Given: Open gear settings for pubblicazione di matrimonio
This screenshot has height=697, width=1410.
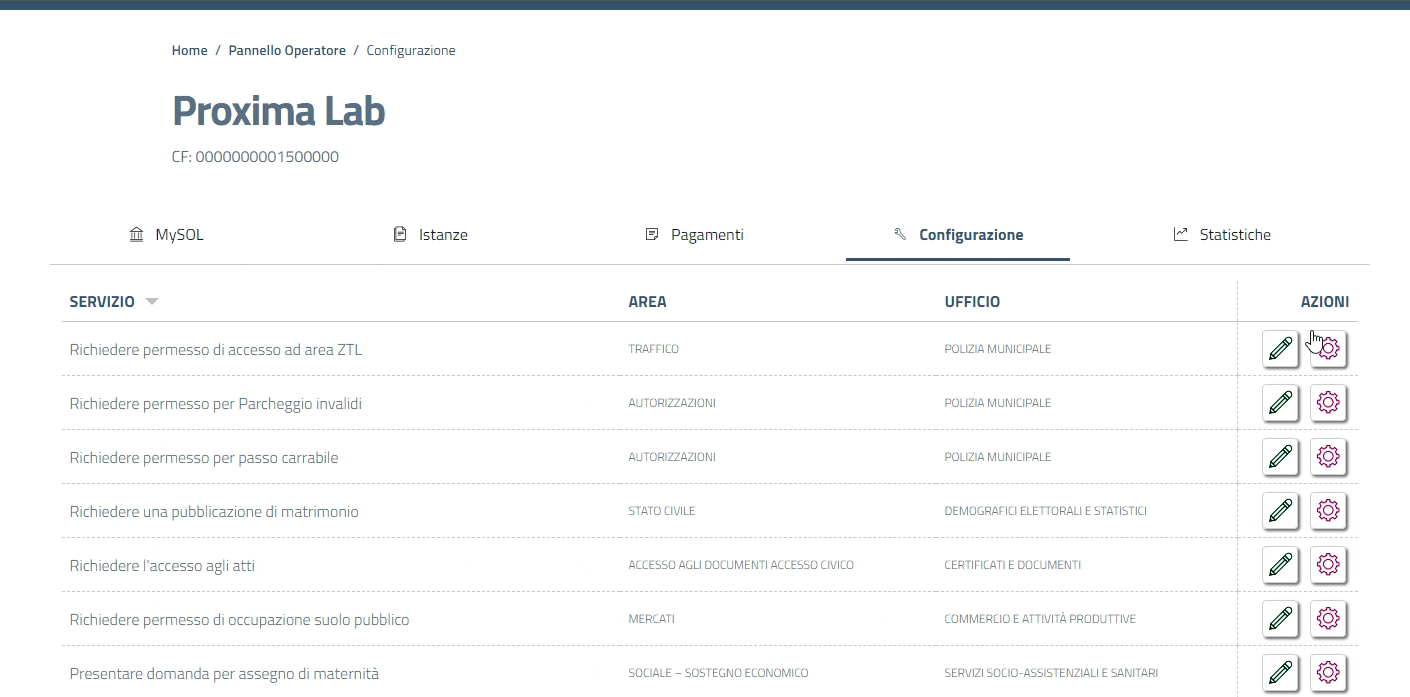Looking at the screenshot, I should [x=1328, y=511].
